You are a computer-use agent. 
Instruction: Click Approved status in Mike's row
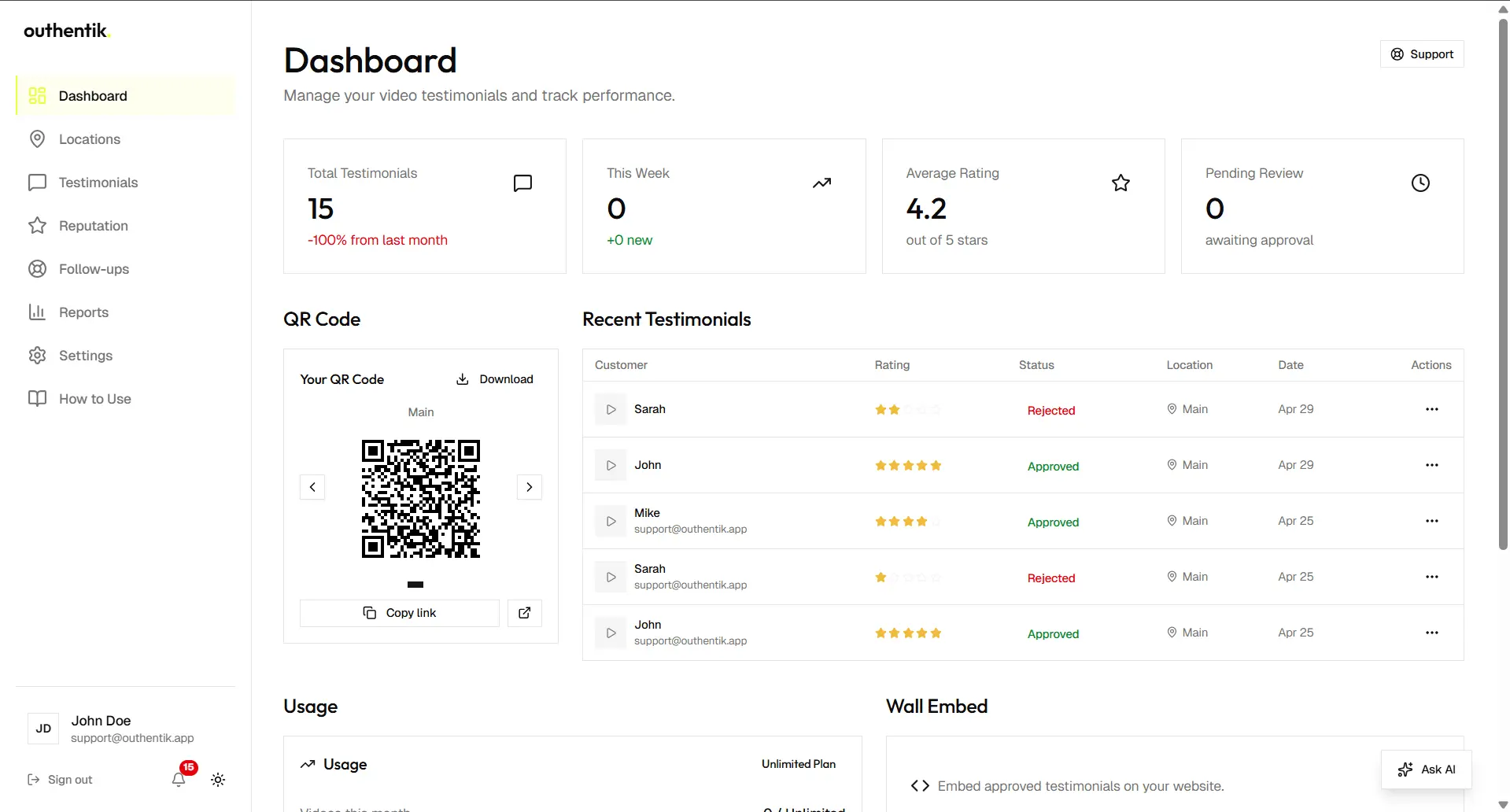[x=1053, y=522]
